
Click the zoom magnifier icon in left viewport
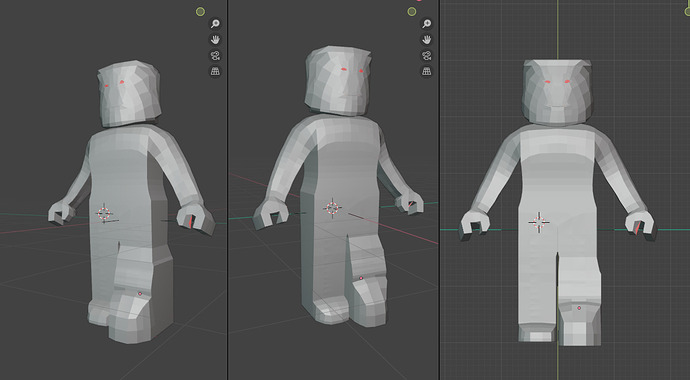point(215,24)
